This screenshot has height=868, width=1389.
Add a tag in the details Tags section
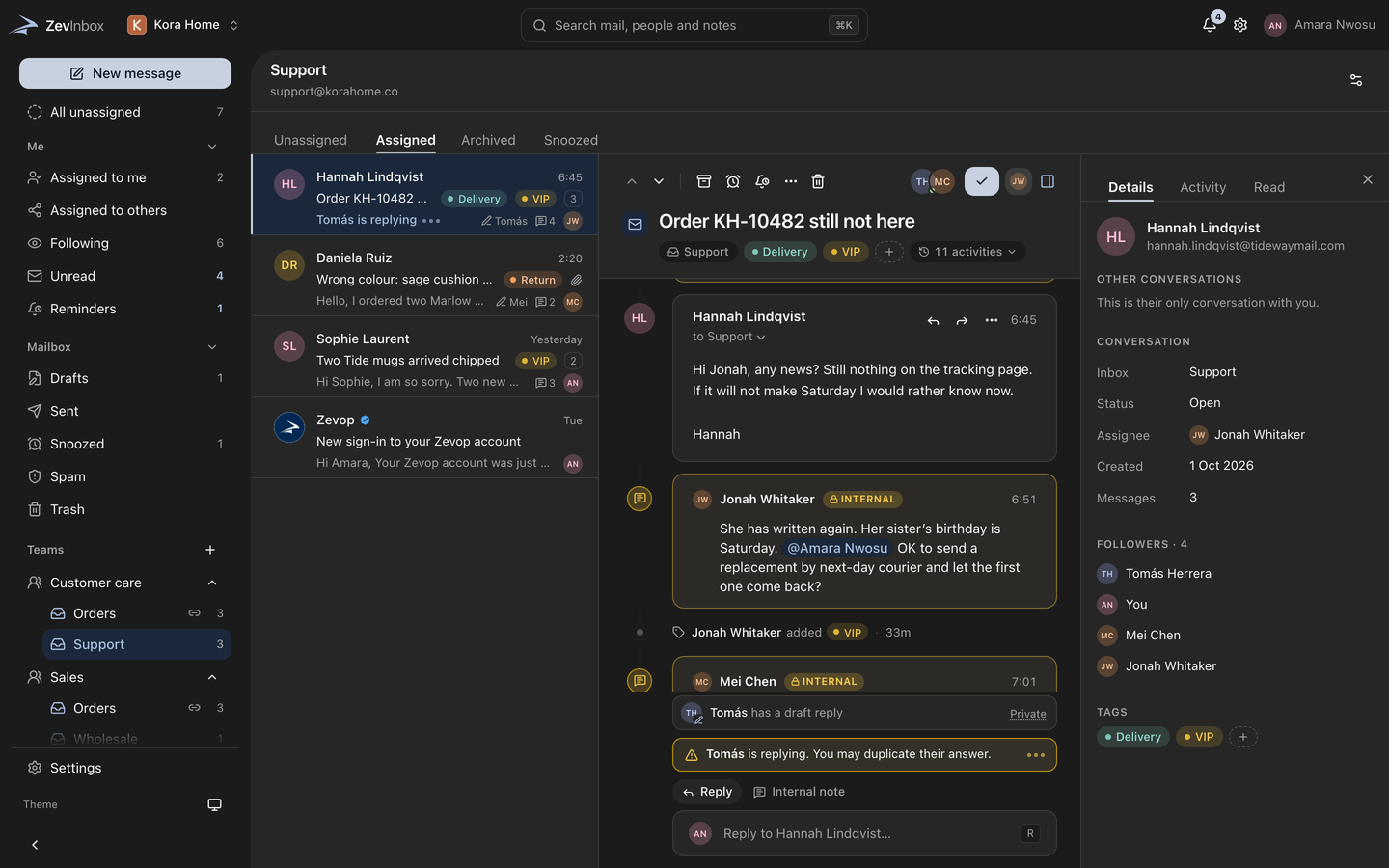pyautogui.click(x=1243, y=737)
